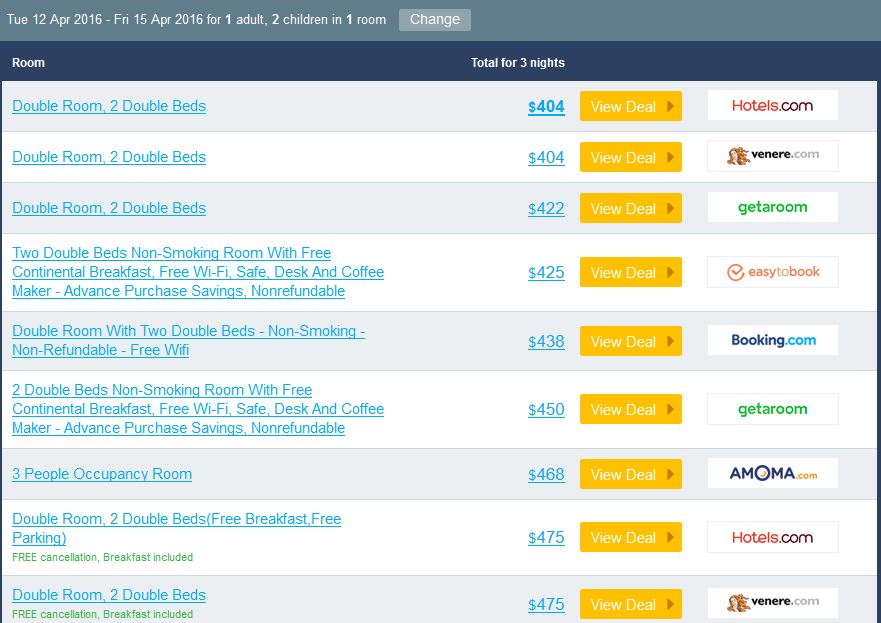
Task: Open the 3 People Occupancy Room link
Action: click(102, 474)
